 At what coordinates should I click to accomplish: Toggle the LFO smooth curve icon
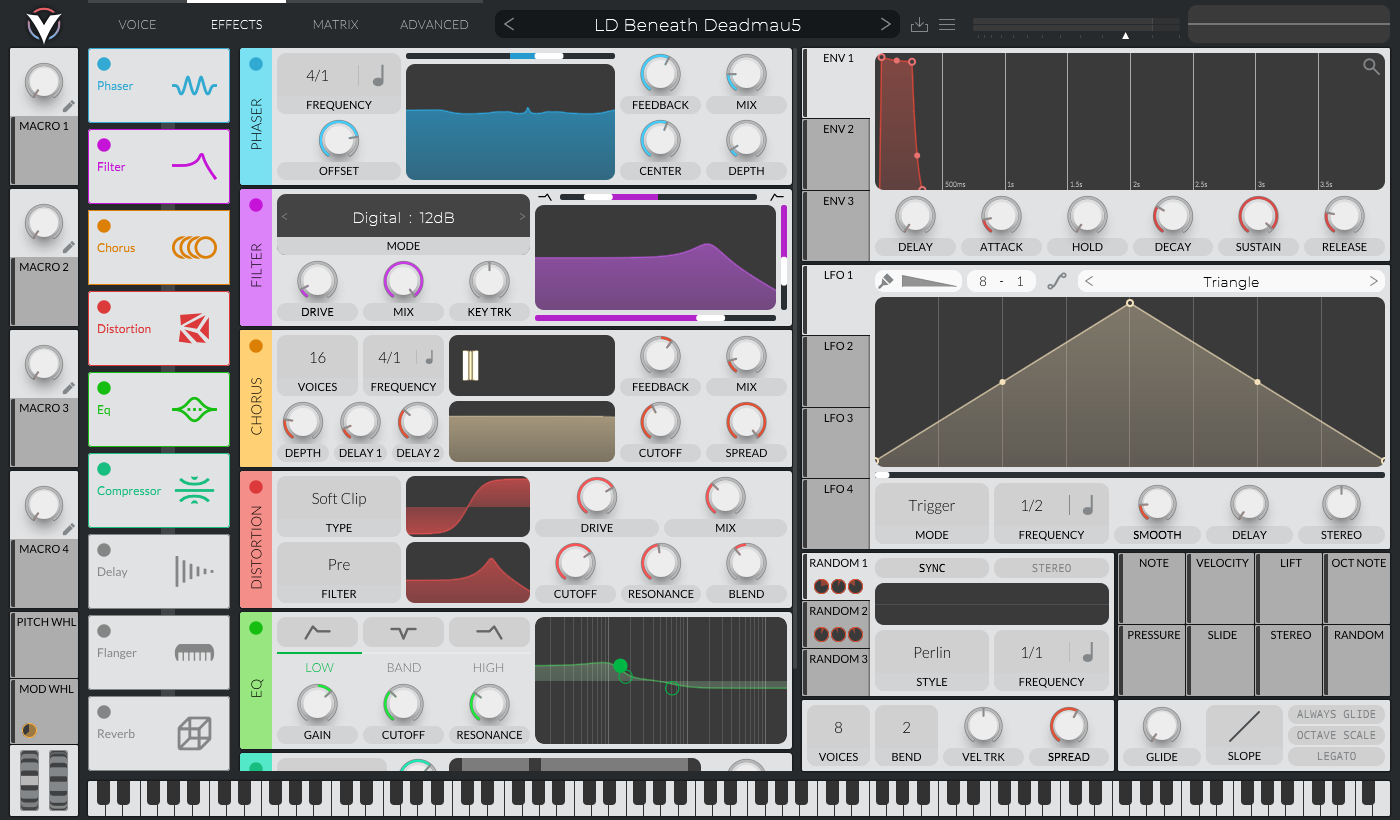point(1057,282)
